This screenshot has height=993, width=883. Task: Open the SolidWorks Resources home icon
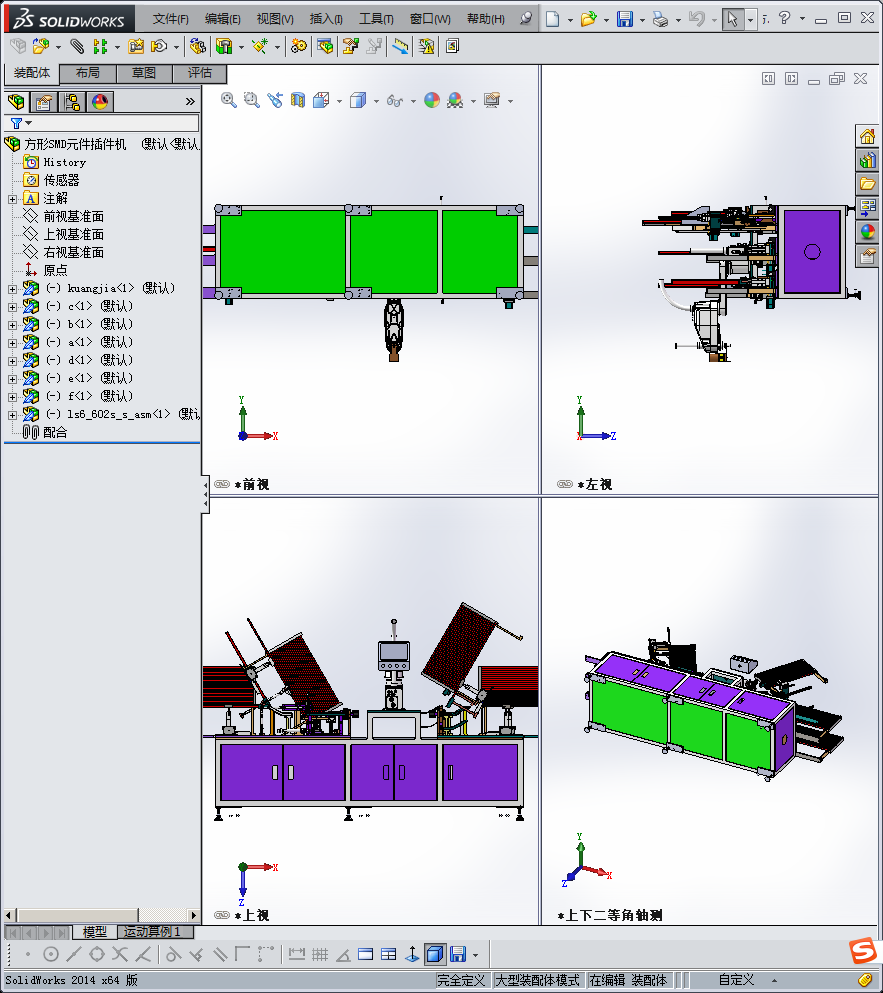point(867,137)
